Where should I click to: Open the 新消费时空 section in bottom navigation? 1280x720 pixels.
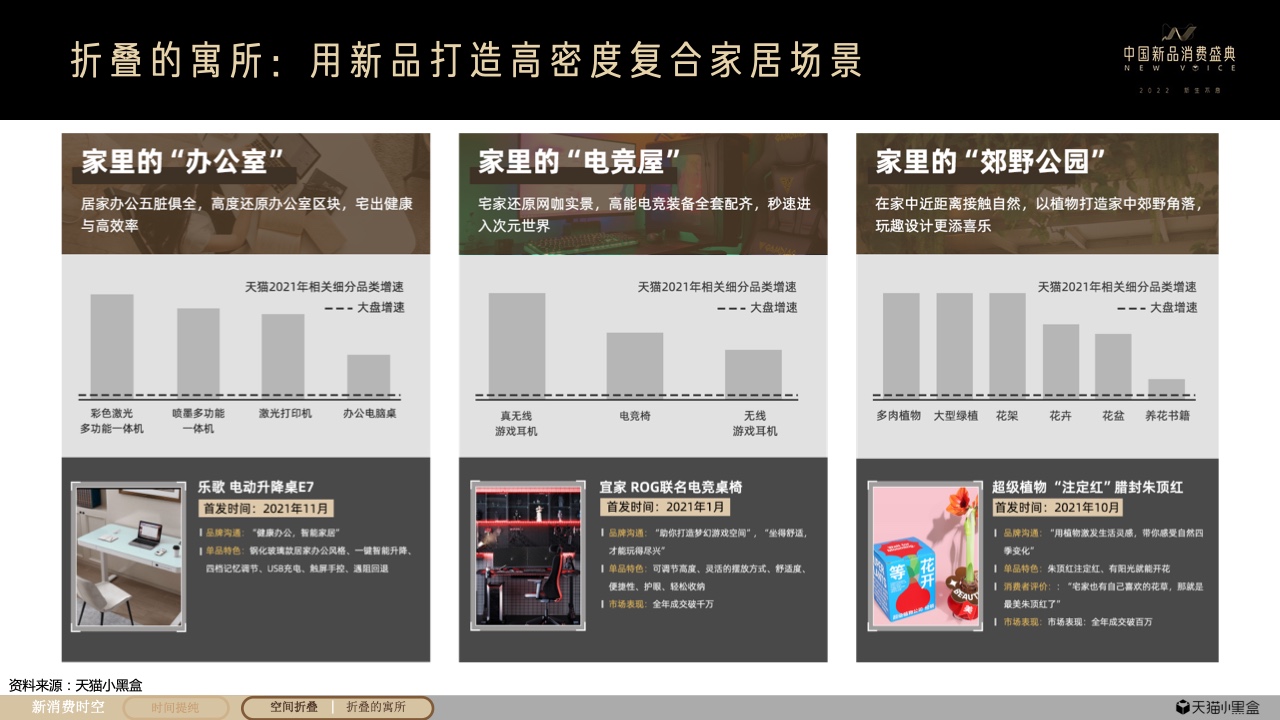click(x=67, y=707)
